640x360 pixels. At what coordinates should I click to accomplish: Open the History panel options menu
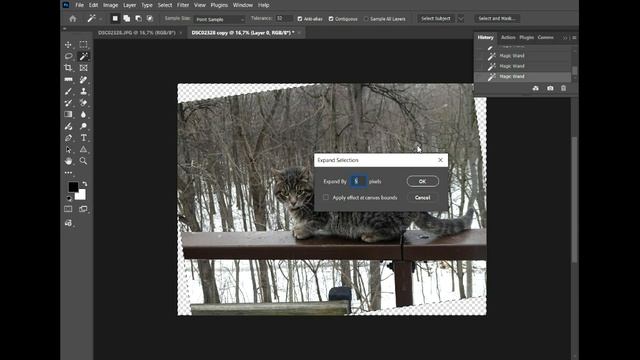coord(574,38)
